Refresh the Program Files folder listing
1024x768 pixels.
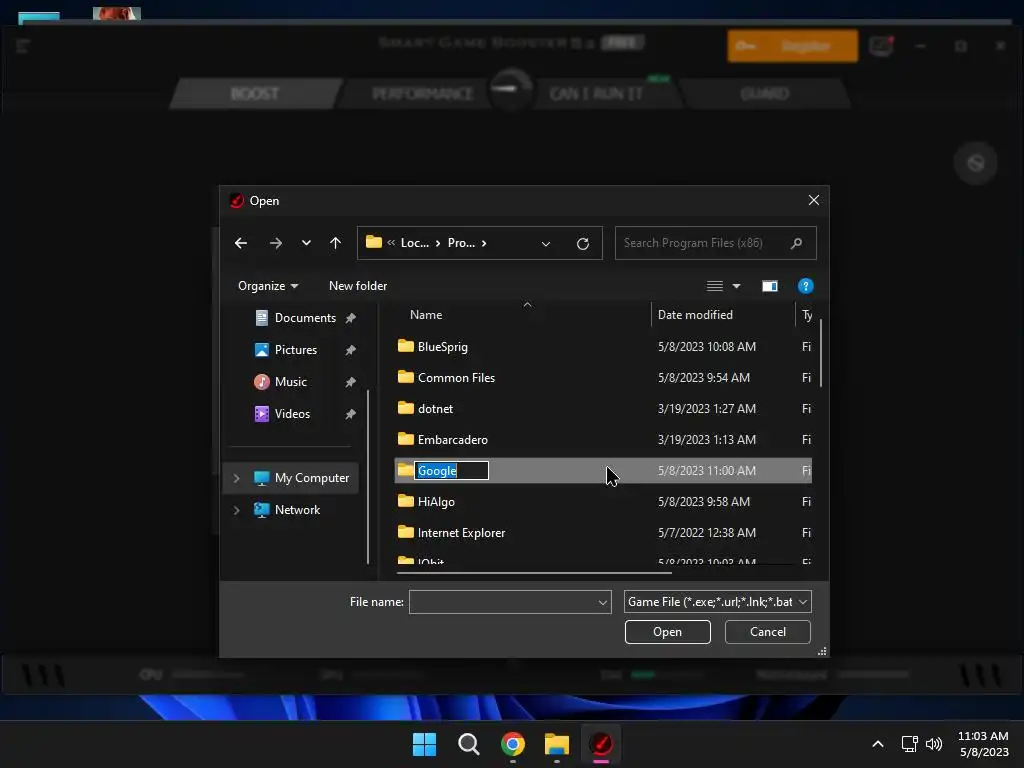tap(583, 243)
